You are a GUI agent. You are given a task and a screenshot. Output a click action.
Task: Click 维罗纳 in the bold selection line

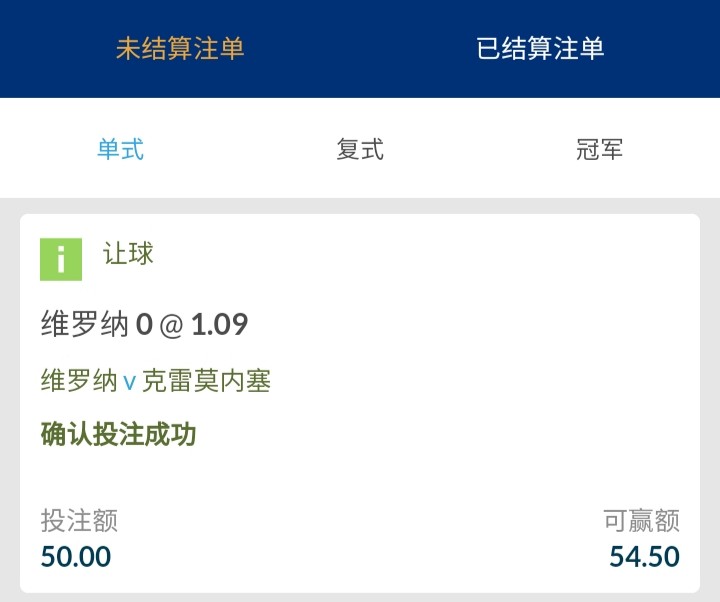pyautogui.click(x=85, y=324)
